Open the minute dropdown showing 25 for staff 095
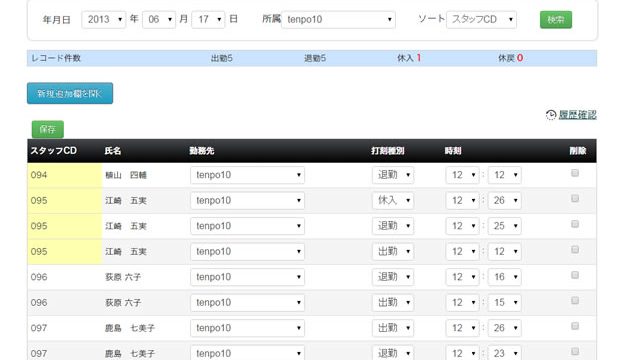The height and width of the screenshot is (360, 640). [x=504, y=226]
